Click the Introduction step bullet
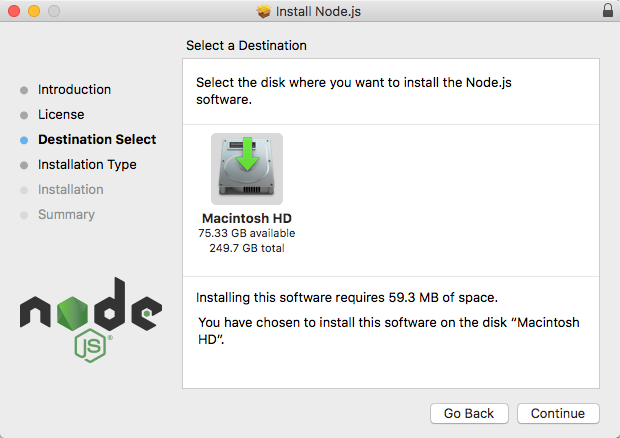Image resolution: width=620 pixels, height=438 pixels. (x=24, y=90)
